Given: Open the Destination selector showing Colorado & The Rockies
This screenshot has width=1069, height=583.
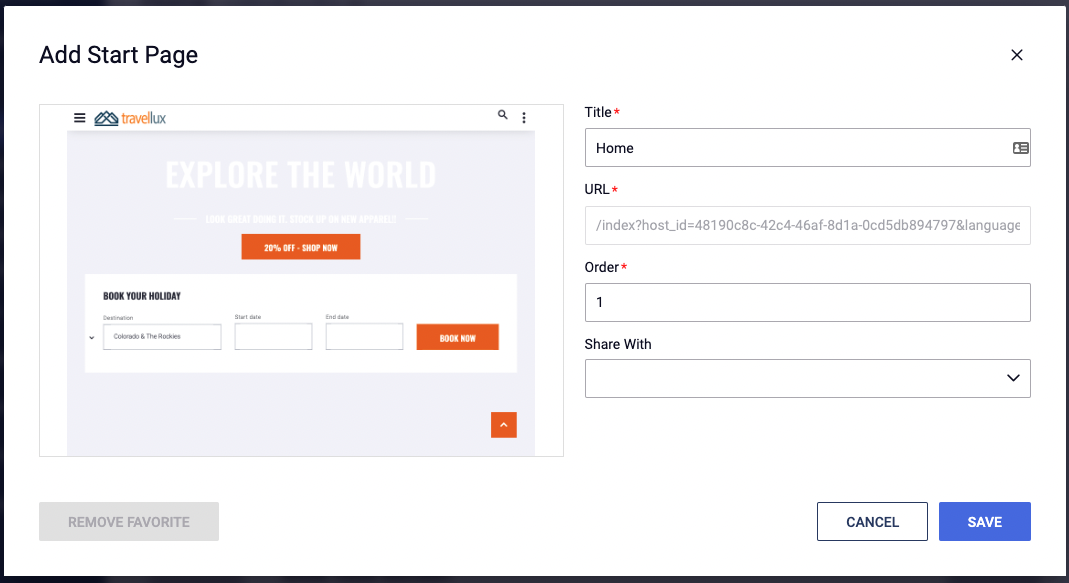Looking at the screenshot, I should pyautogui.click(x=161, y=337).
